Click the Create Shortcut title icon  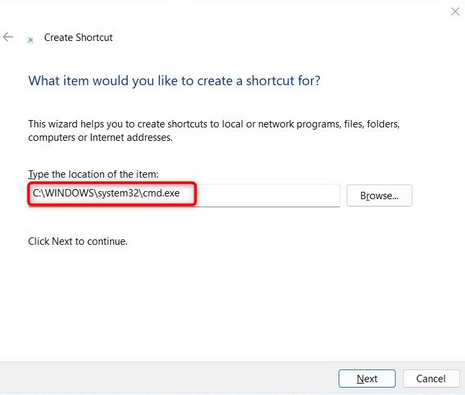pos(30,40)
